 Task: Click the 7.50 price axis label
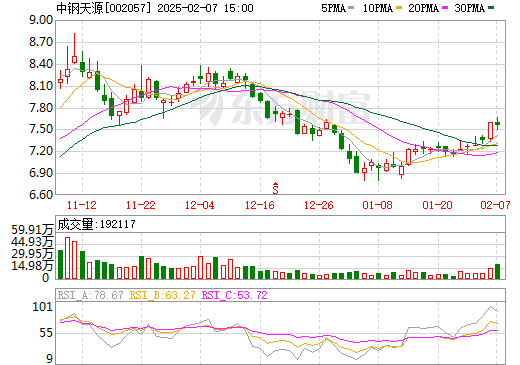click(41, 129)
